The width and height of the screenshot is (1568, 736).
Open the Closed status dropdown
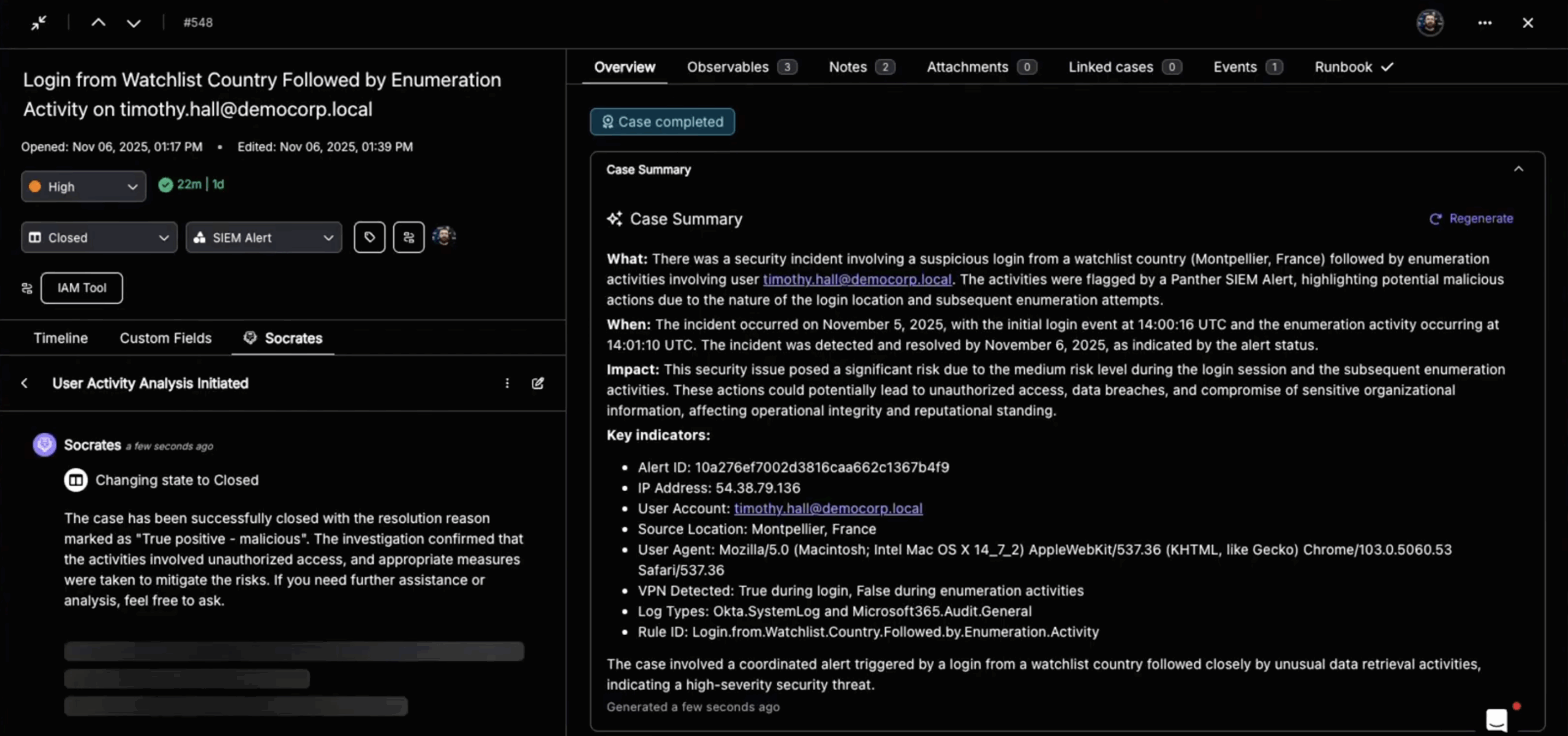click(99, 237)
